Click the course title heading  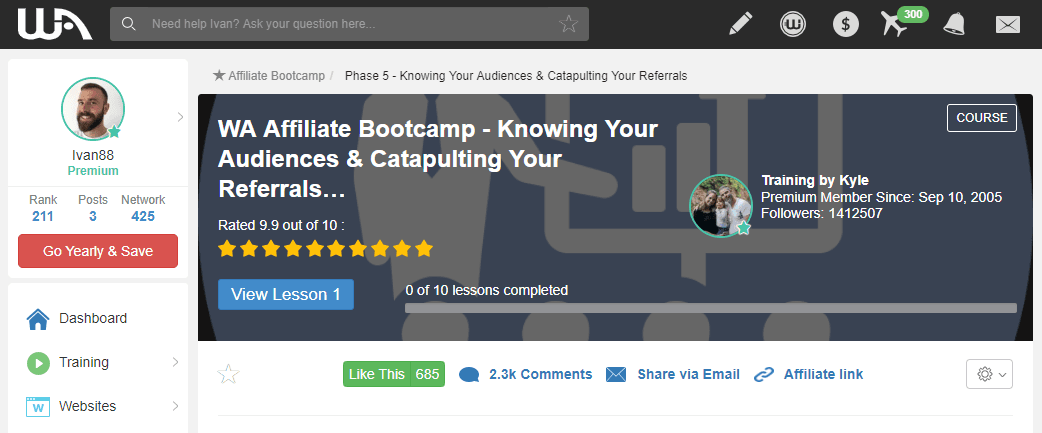[438, 159]
